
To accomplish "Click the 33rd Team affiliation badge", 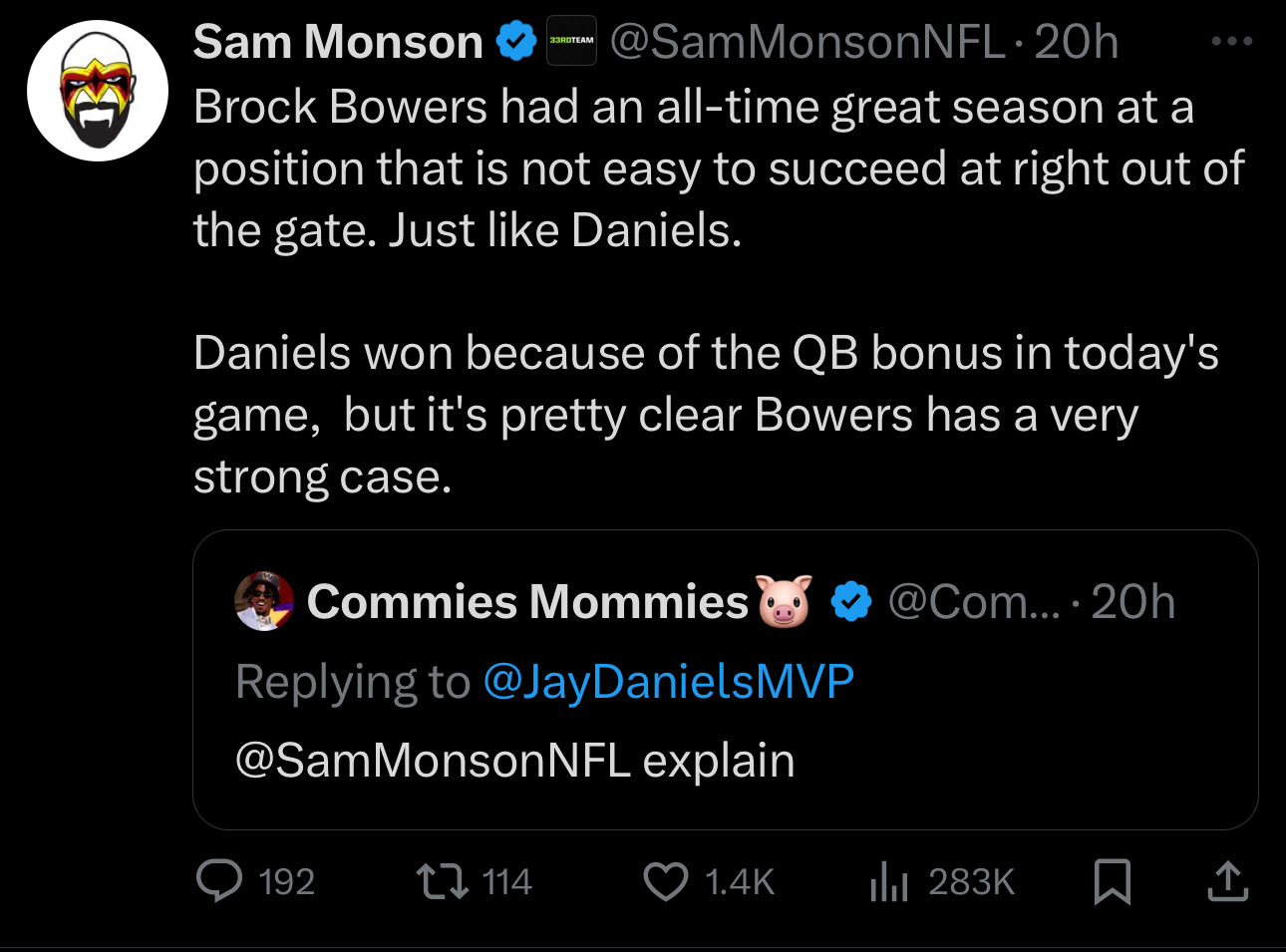I will tap(571, 42).
